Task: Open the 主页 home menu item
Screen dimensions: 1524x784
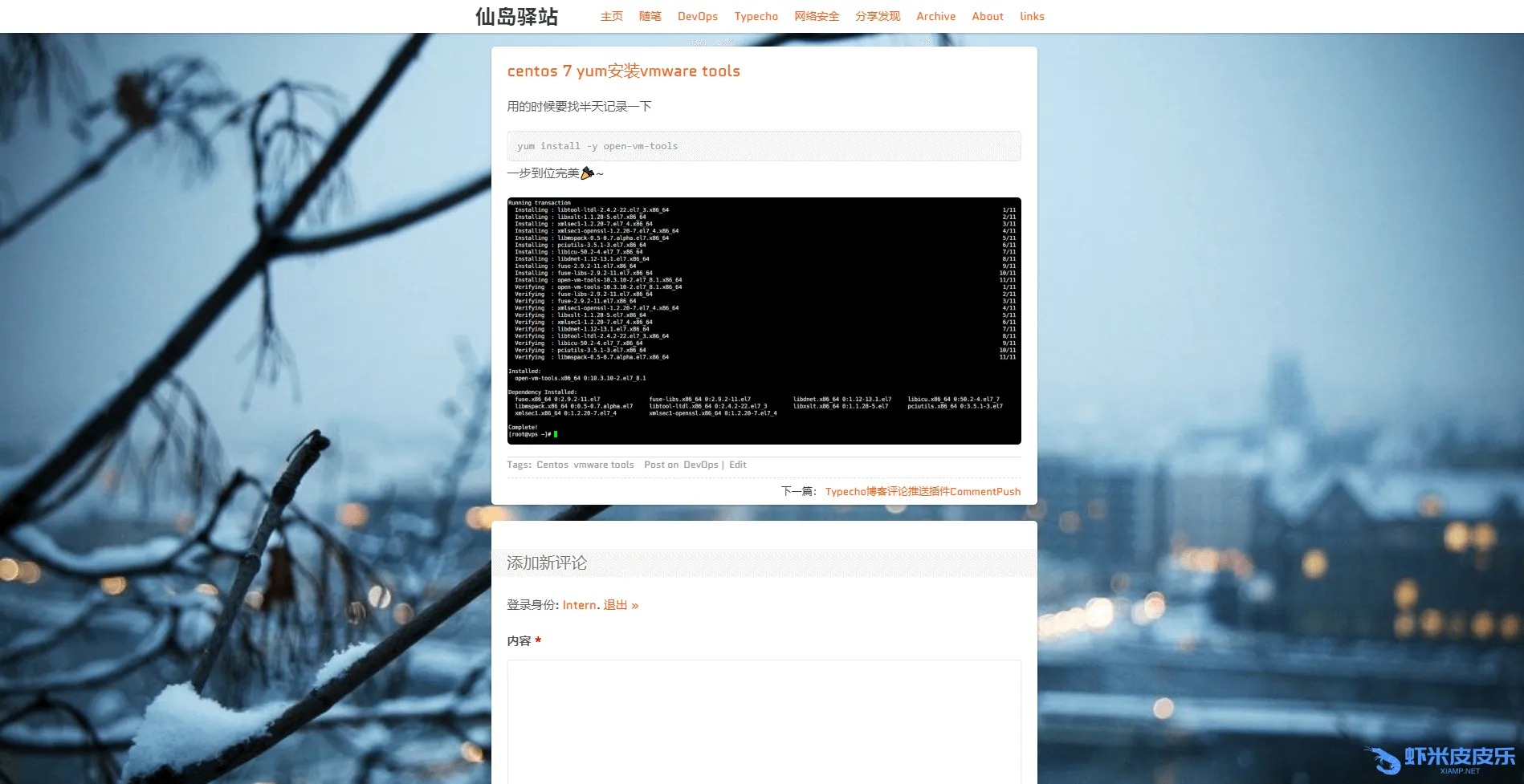Action: pyautogui.click(x=611, y=16)
